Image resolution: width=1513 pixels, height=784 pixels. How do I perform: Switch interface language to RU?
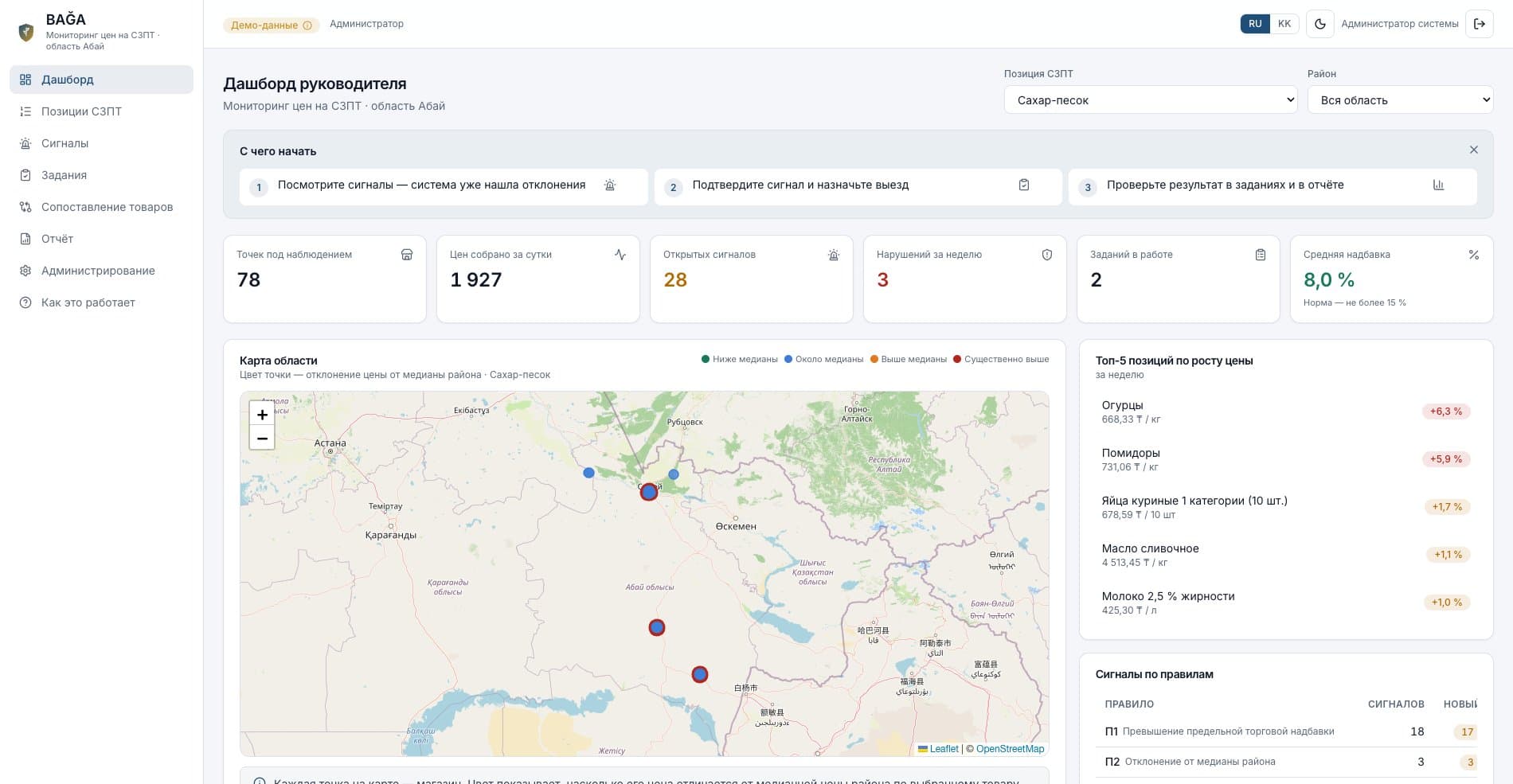pos(1255,24)
